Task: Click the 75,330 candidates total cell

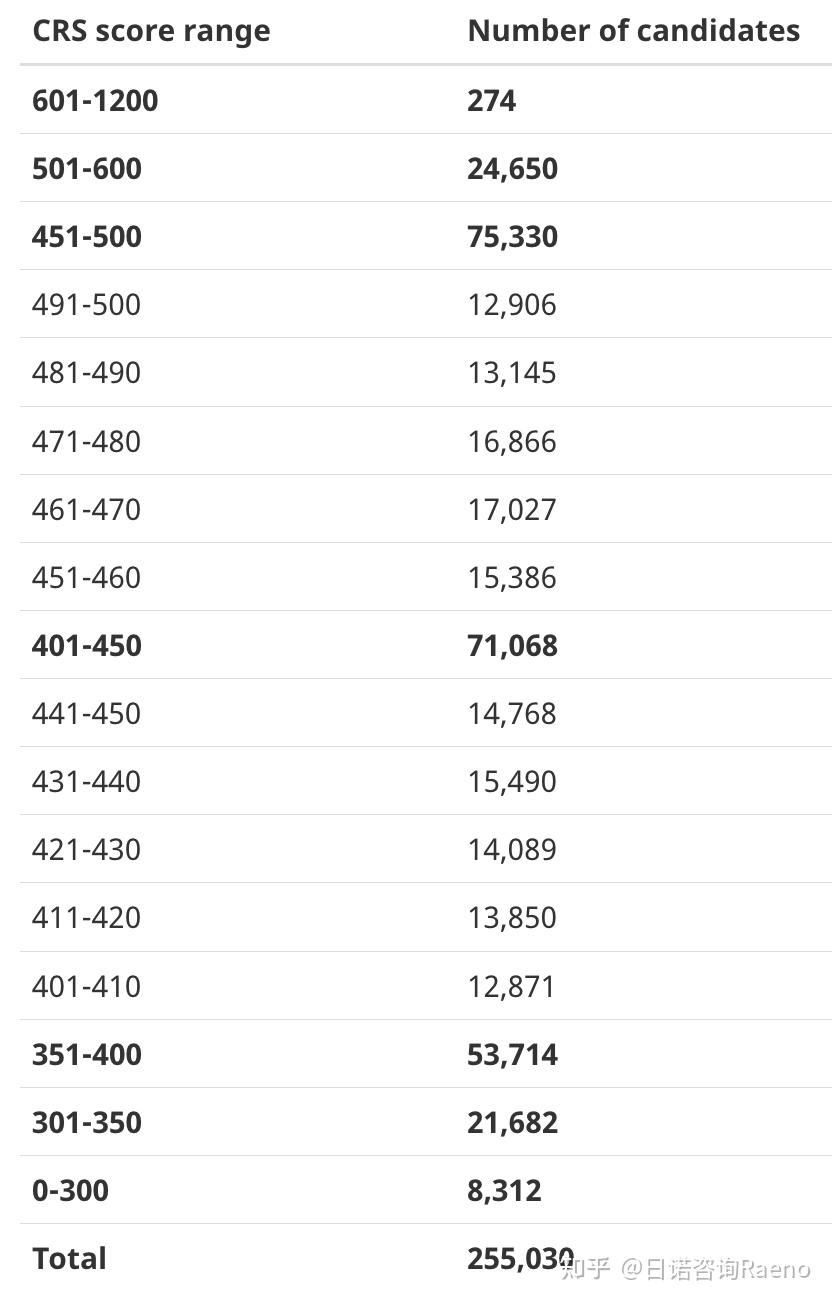Action: click(512, 236)
